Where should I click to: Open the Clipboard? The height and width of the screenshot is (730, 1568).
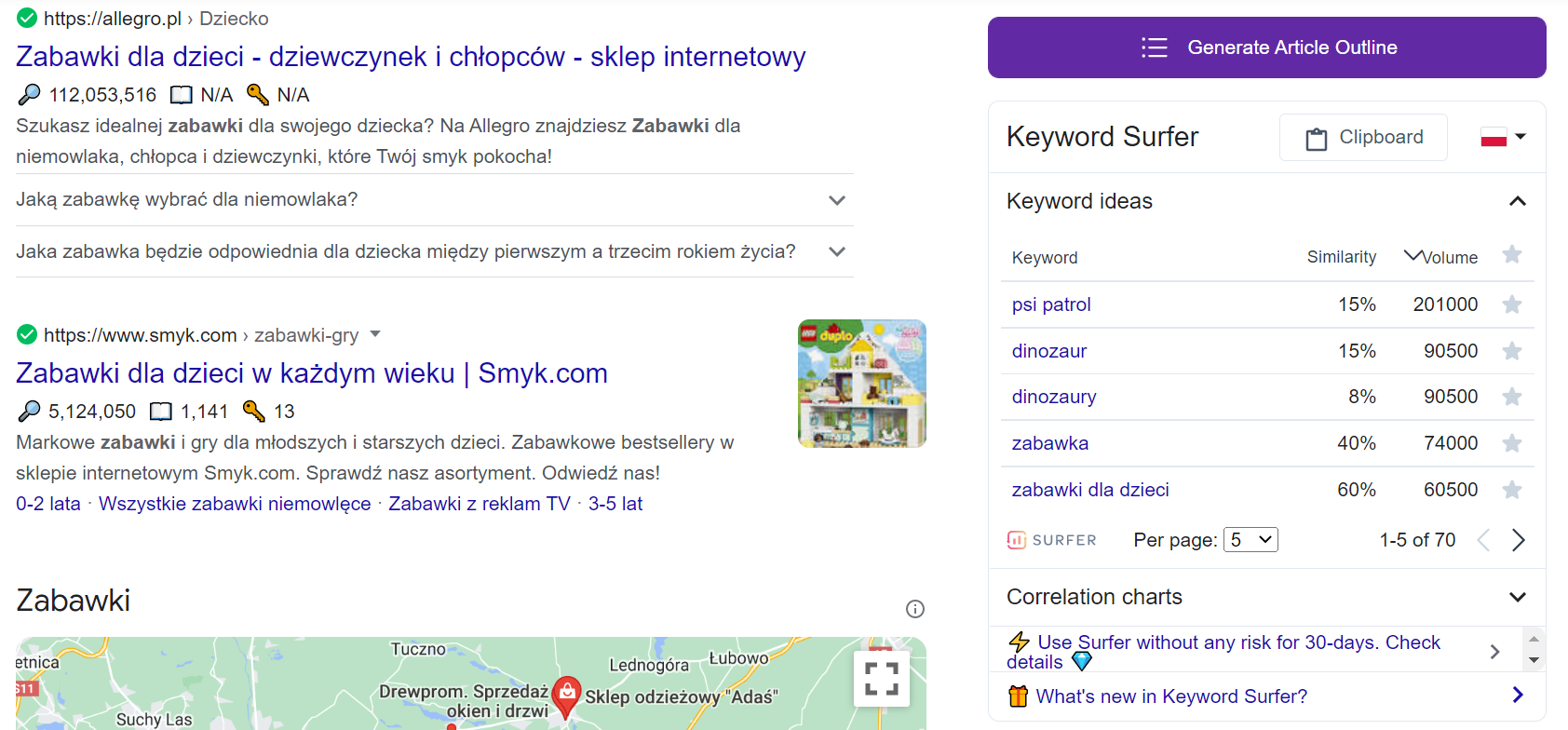(x=1363, y=138)
